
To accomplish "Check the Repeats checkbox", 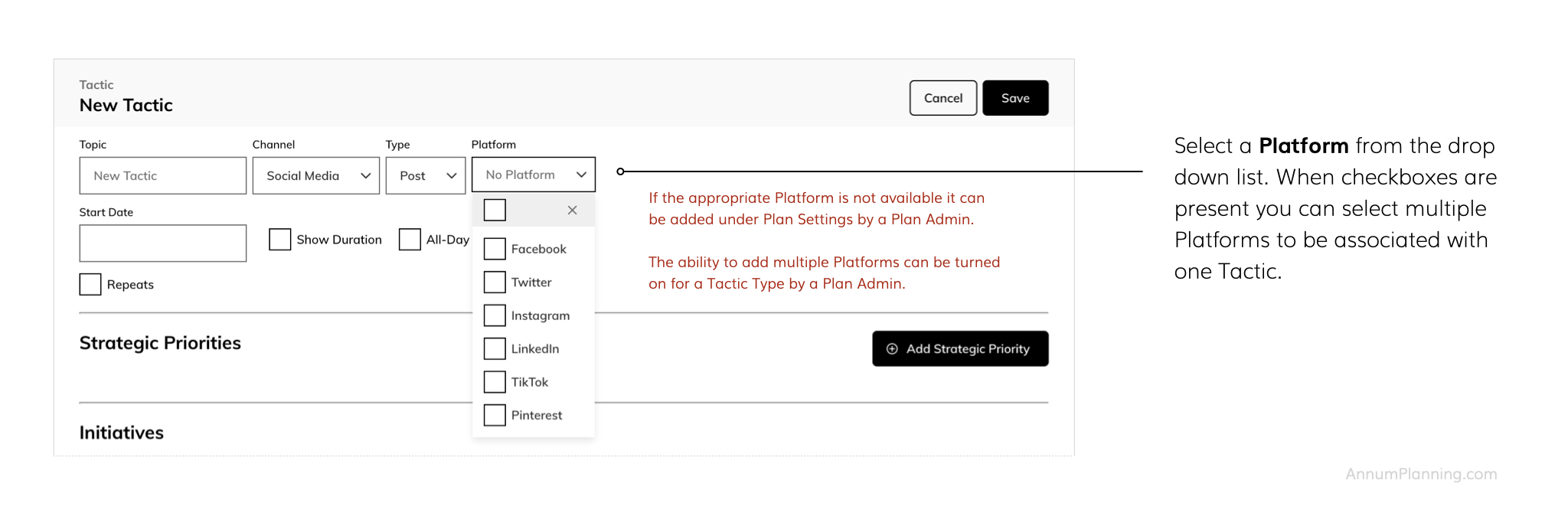I will click(x=90, y=284).
